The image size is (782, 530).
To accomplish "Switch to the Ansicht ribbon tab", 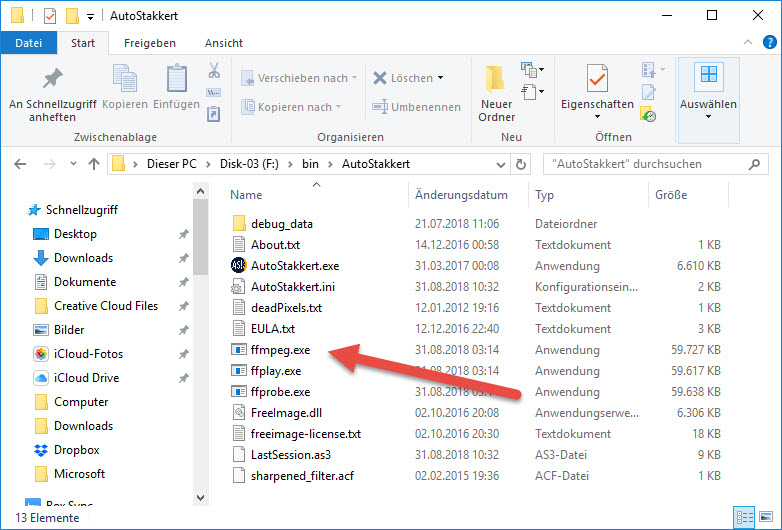I will pyautogui.click(x=224, y=43).
